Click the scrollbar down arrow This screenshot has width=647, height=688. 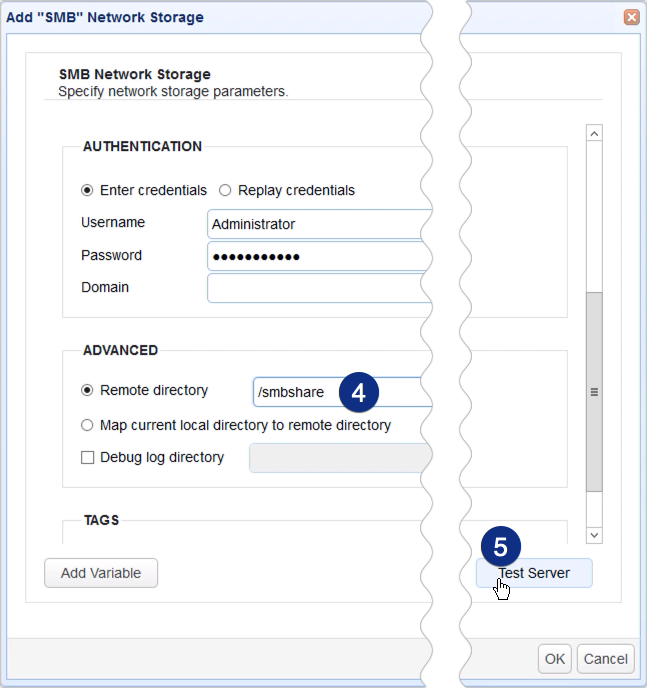pyautogui.click(x=594, y=535)
